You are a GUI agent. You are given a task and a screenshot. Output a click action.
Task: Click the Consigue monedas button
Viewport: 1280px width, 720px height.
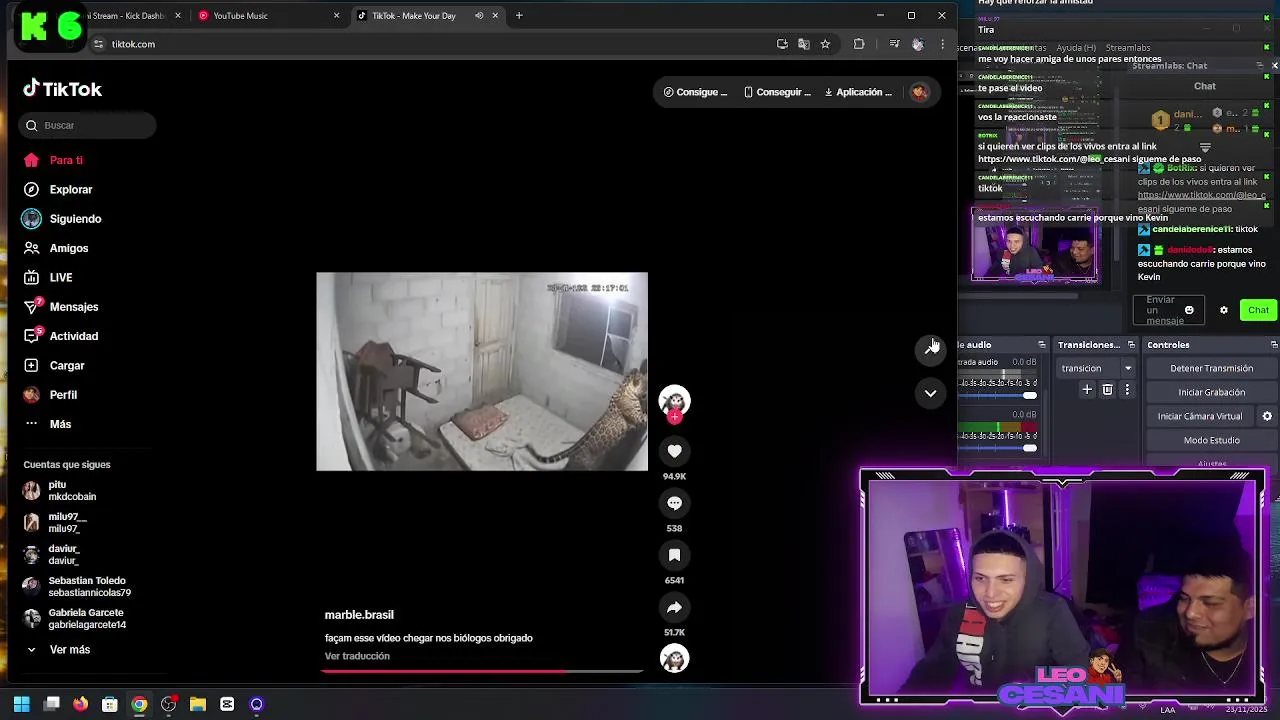click(x=696, y=92)
